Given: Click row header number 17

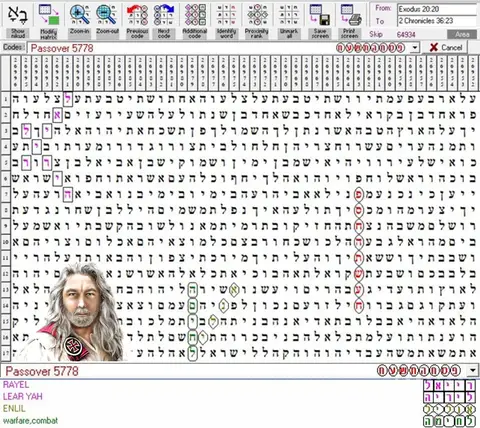Looking at the screenshot, I should point(6,353).
